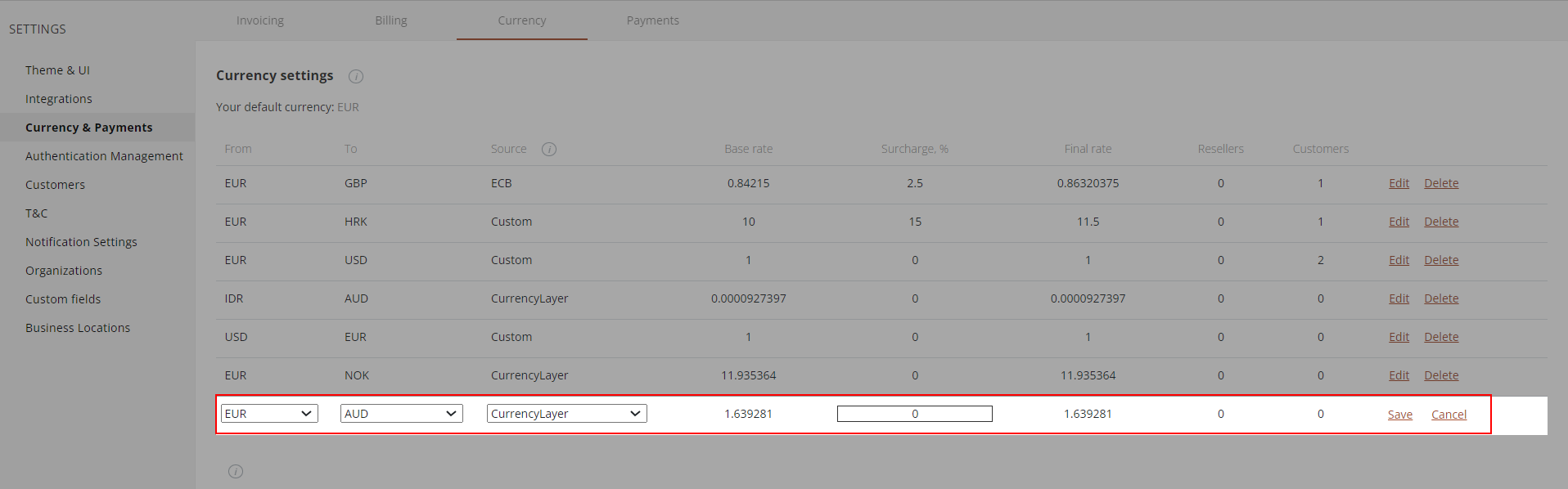Delete the EUR to USD rate
This screenshot has height=489, width=1568.
1441,260
